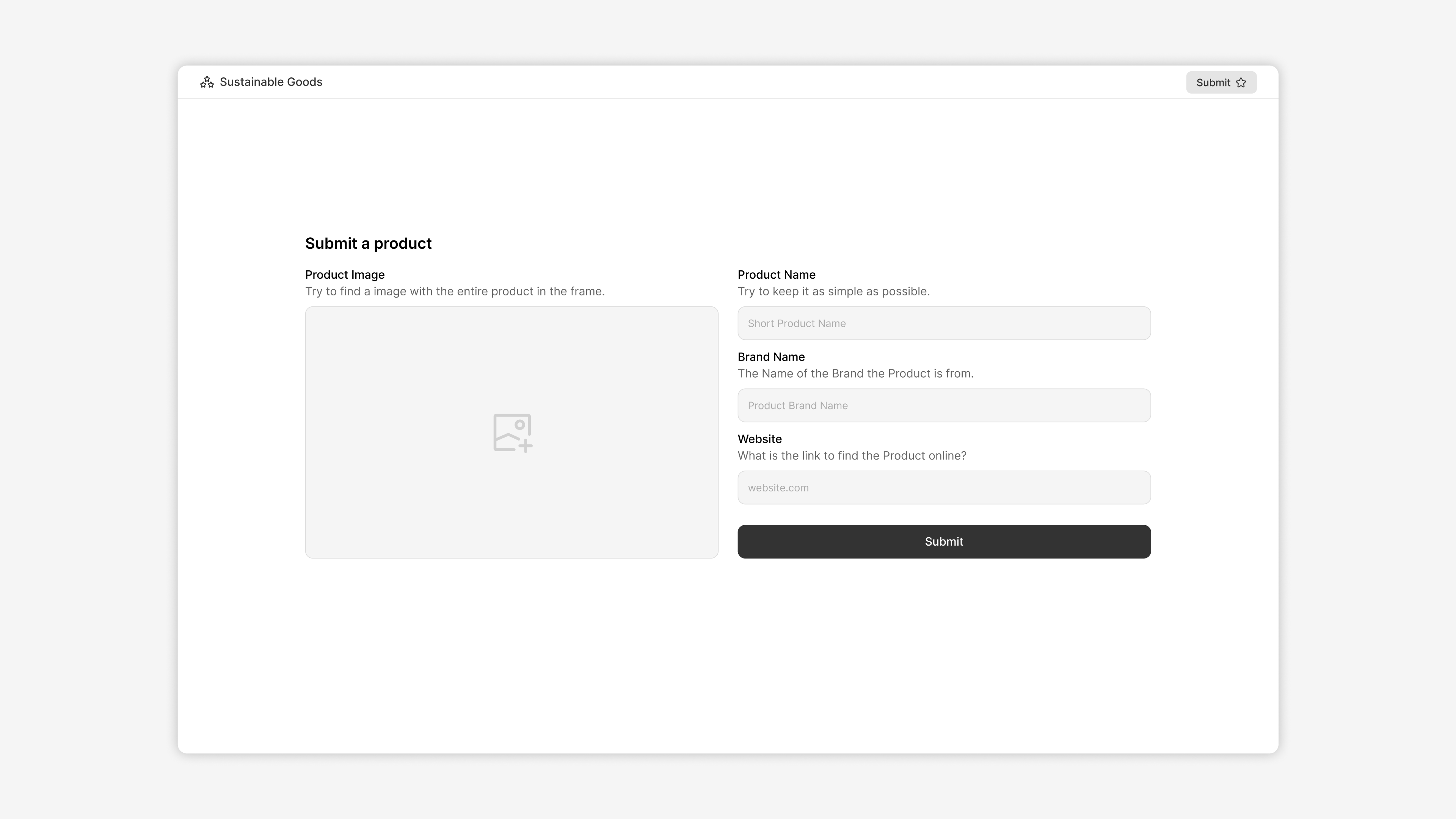
Task: Click the empty middle of the header bar
Action: tap(735, 82)
